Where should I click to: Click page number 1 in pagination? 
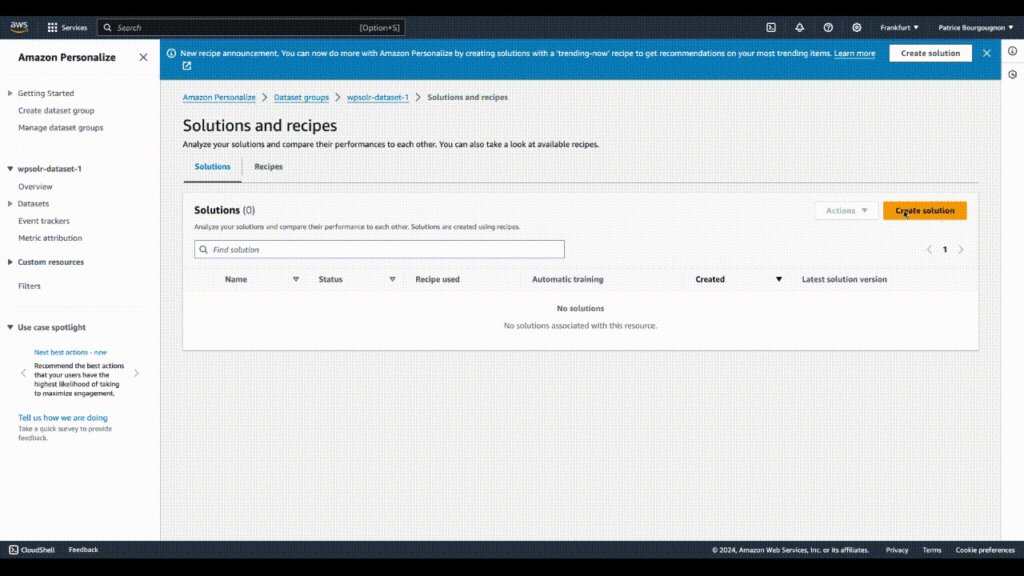point(945,249)
